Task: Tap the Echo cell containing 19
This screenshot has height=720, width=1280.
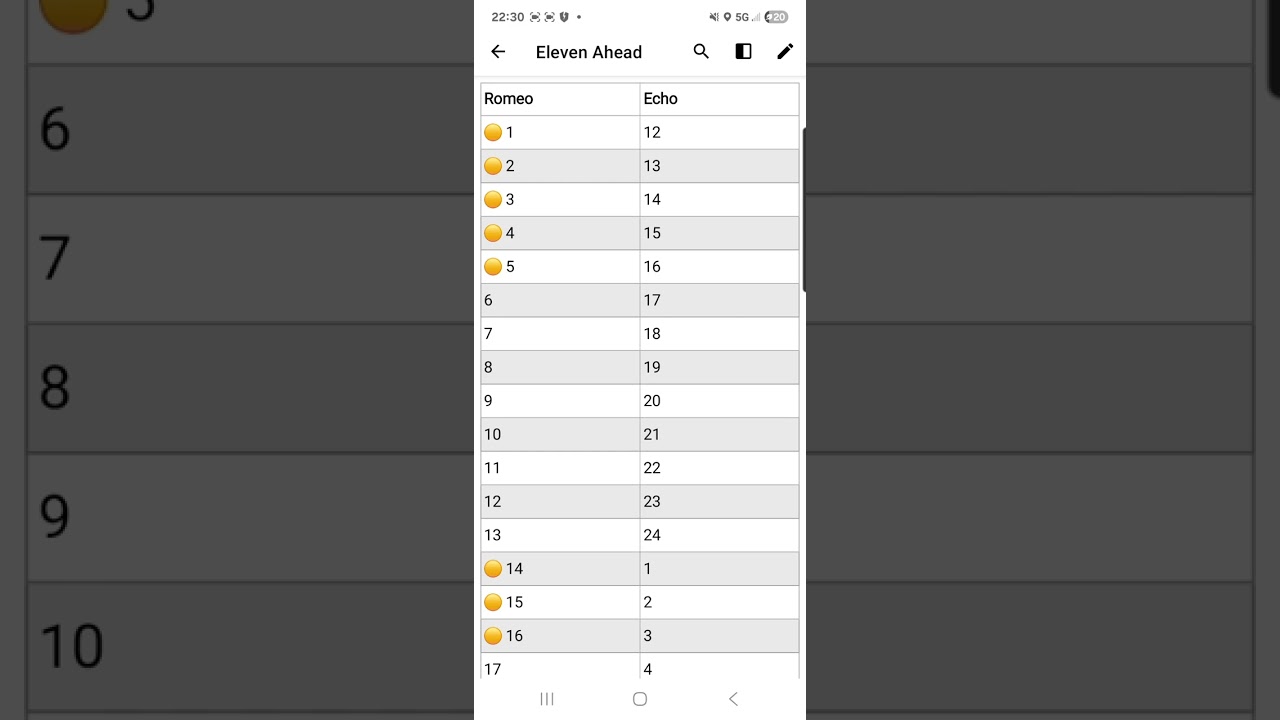Action: point(719,367)
